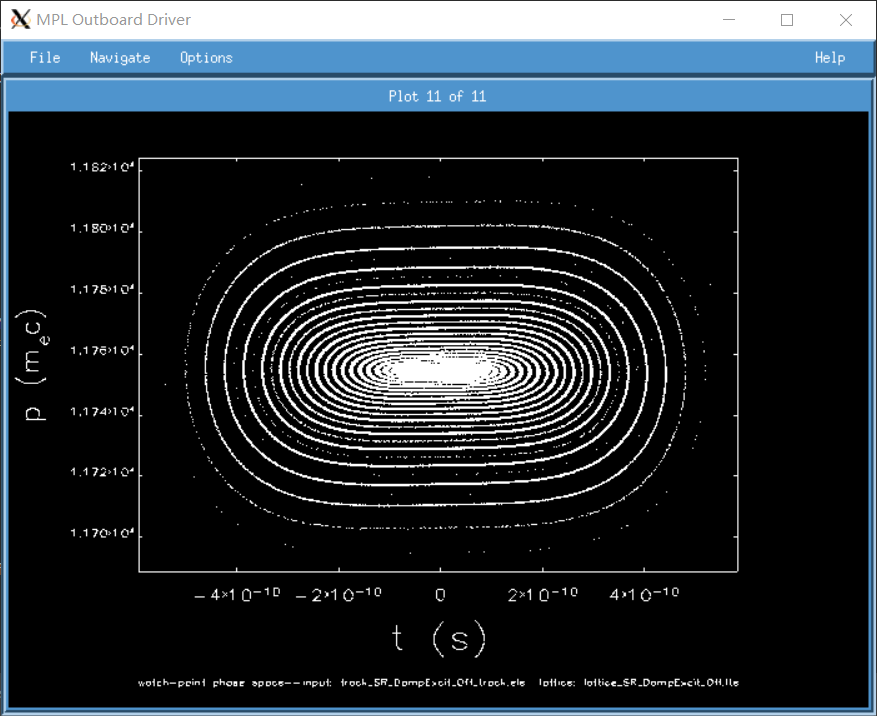877x716 pixels.
Task: Click the X application icon in title bar
Action: tap(20, 20)
